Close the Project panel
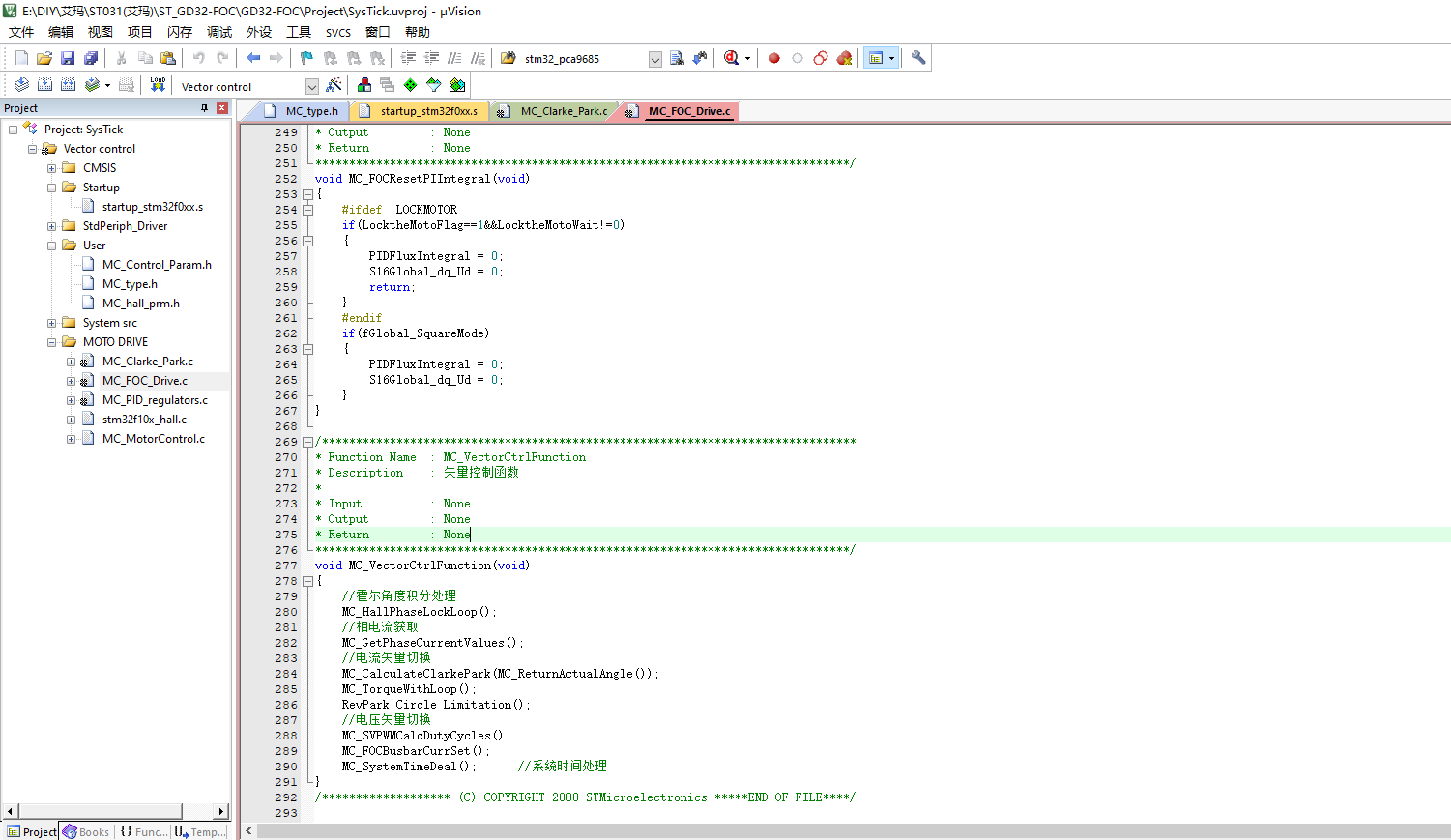 coord(221,108)
